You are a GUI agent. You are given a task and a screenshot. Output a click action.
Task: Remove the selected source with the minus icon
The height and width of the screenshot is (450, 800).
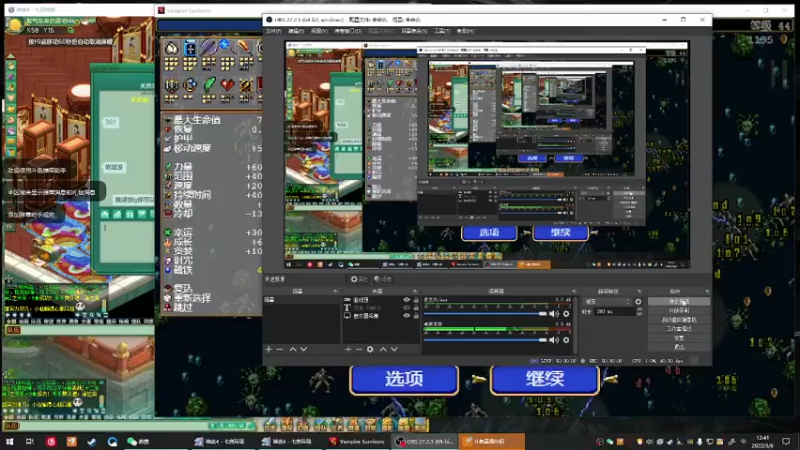tap(359, 349)
